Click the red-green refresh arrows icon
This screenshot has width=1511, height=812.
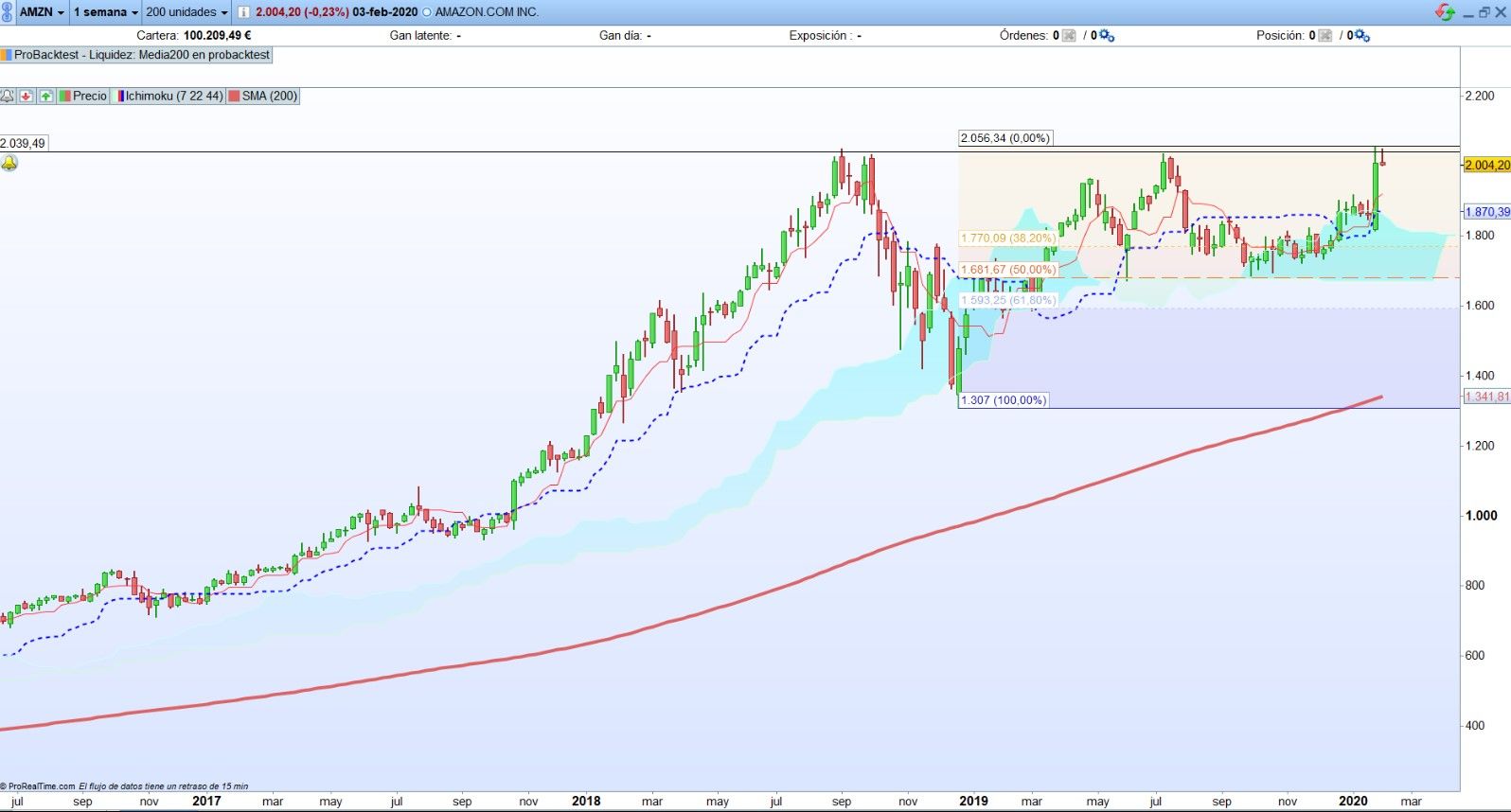click(x=1445, y=12)
